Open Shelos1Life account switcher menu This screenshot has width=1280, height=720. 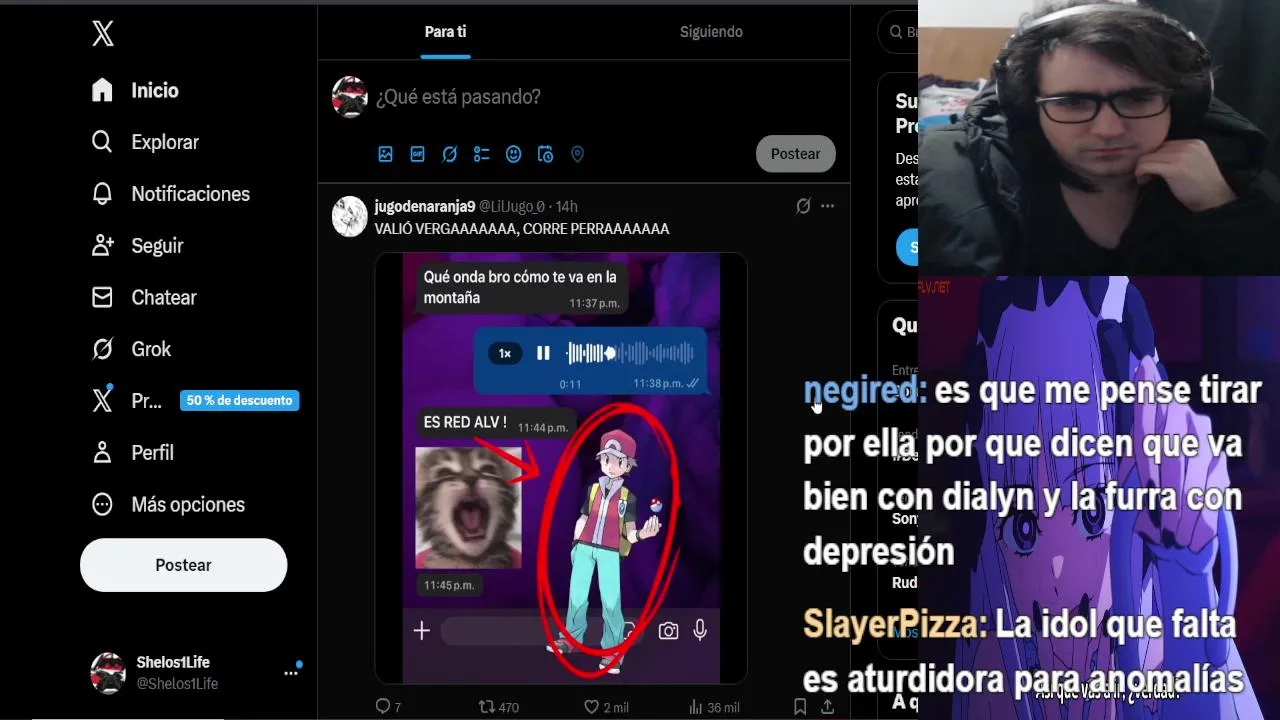pyautogui.click(x=196, y=673)
